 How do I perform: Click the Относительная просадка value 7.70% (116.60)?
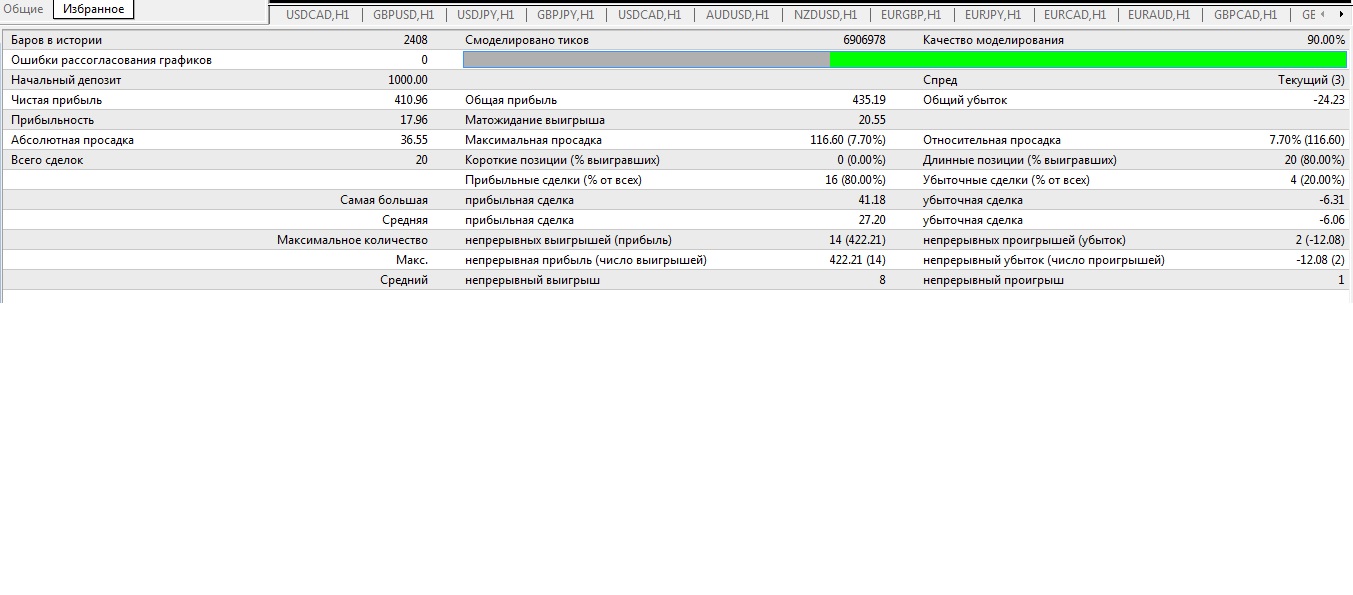(x=1307, y=140)
